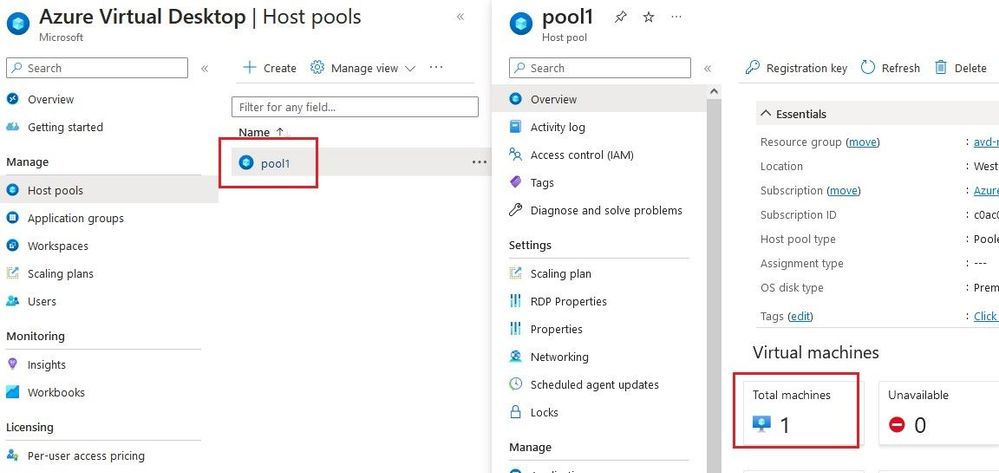Click edit link beside Tags
Viewport: 999px width, 473px height.
click(800, 316)
